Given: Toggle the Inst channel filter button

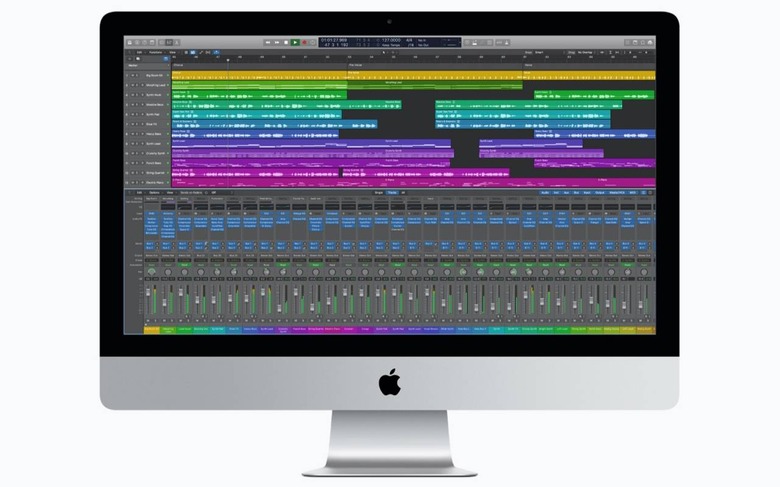Looking at the screenshot, I should [x=556, y=193].
